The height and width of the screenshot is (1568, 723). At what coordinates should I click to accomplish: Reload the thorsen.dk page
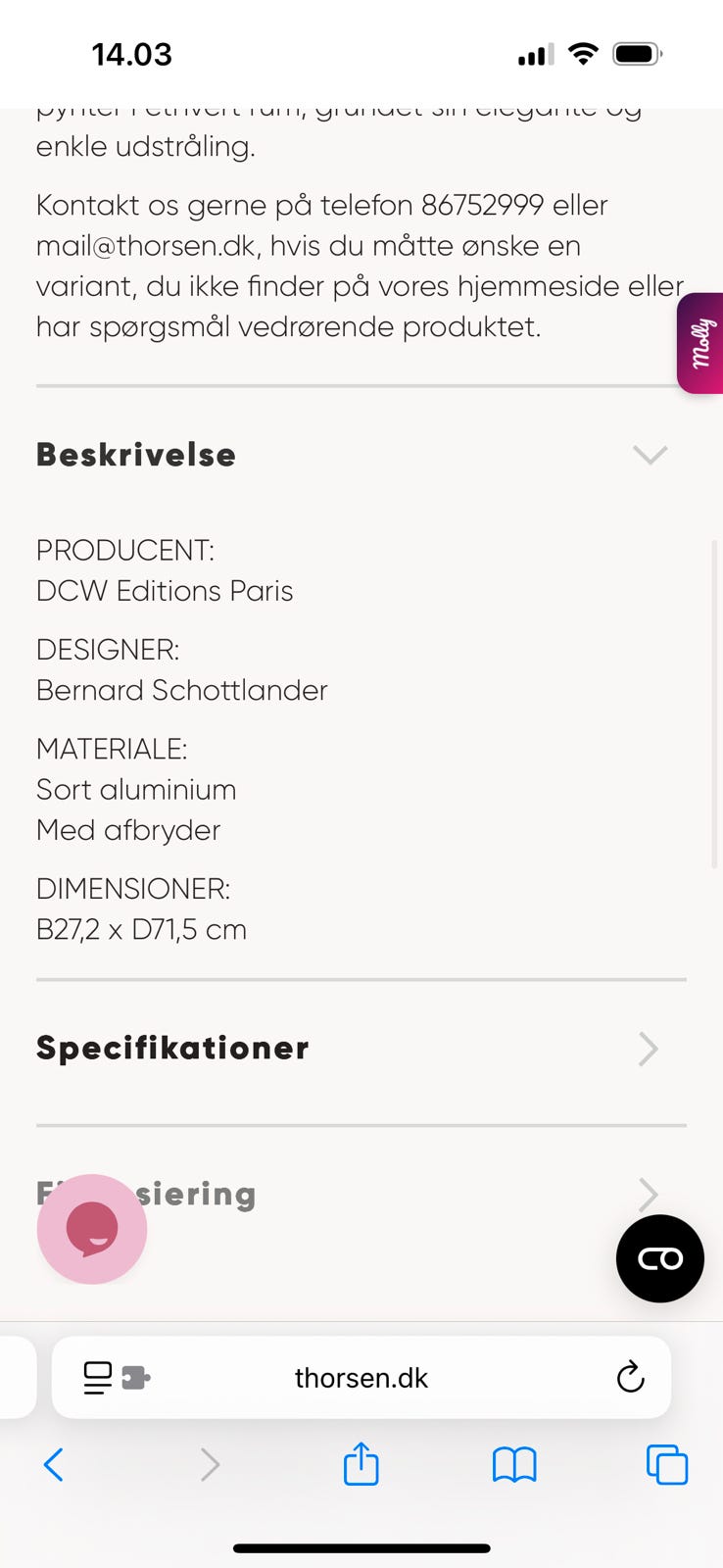pyautogui.click(x=630, y=1376)
